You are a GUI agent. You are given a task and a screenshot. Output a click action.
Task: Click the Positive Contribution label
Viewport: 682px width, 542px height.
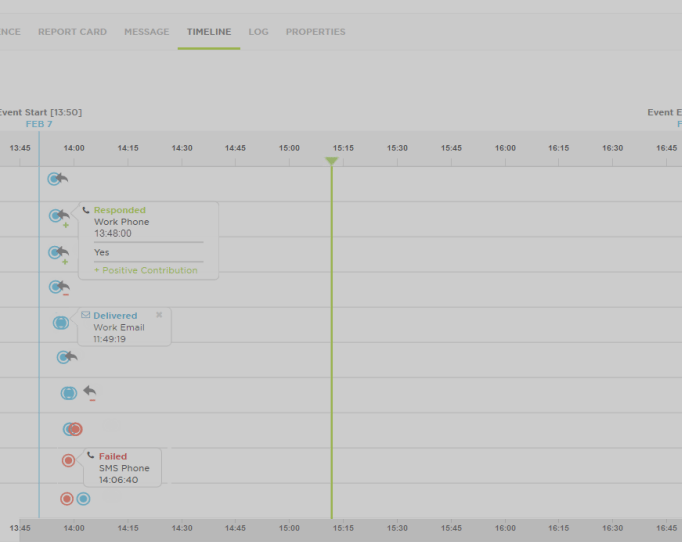146,270
